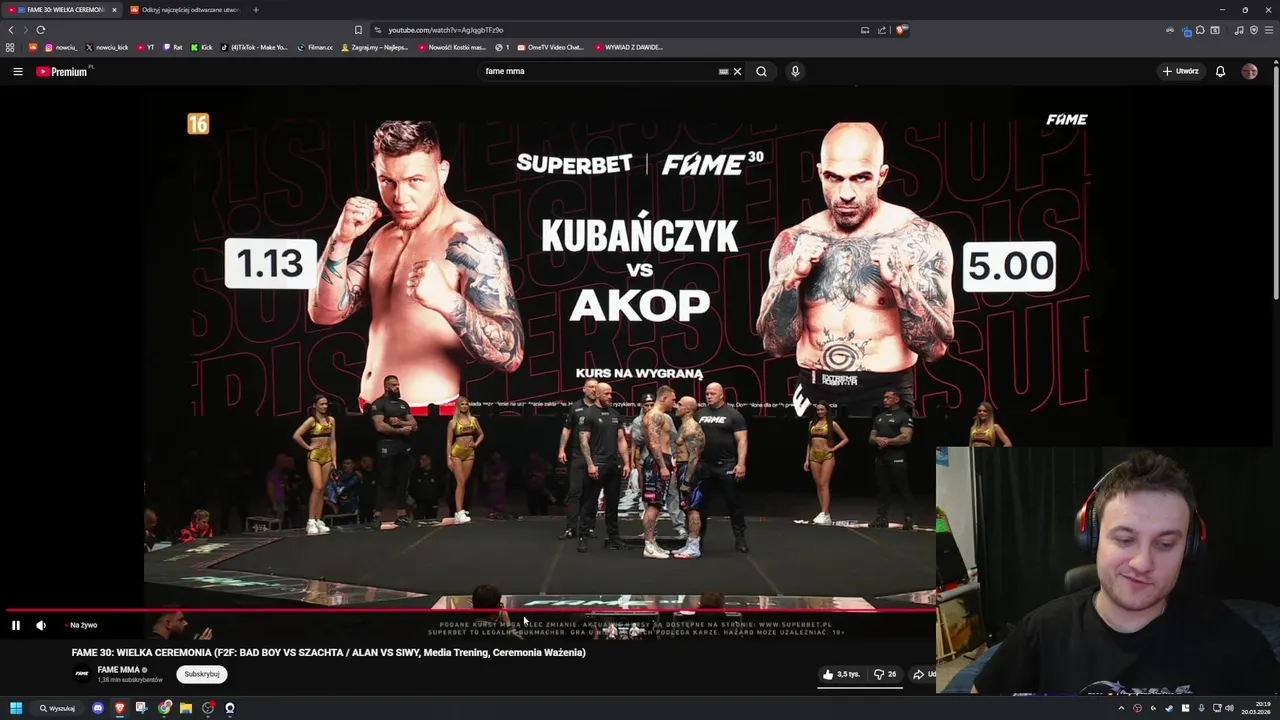Open TikTok - Make Yo bookmark
1280x720 pixels.
pyautogui.click(x=254, y=47)
